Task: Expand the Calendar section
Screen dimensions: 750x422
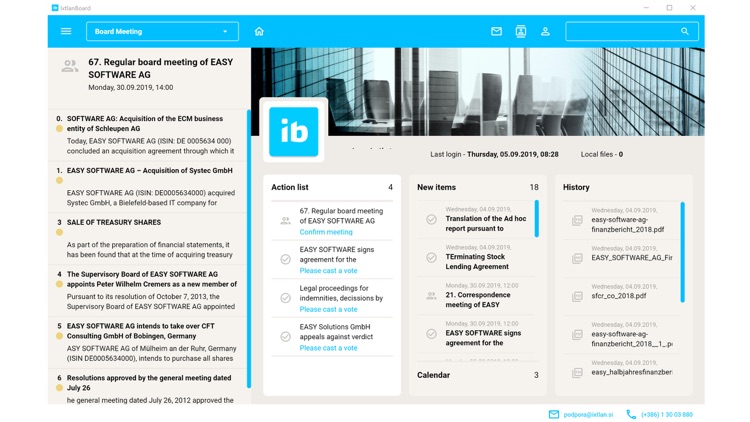Action: [x=478, y=375]
